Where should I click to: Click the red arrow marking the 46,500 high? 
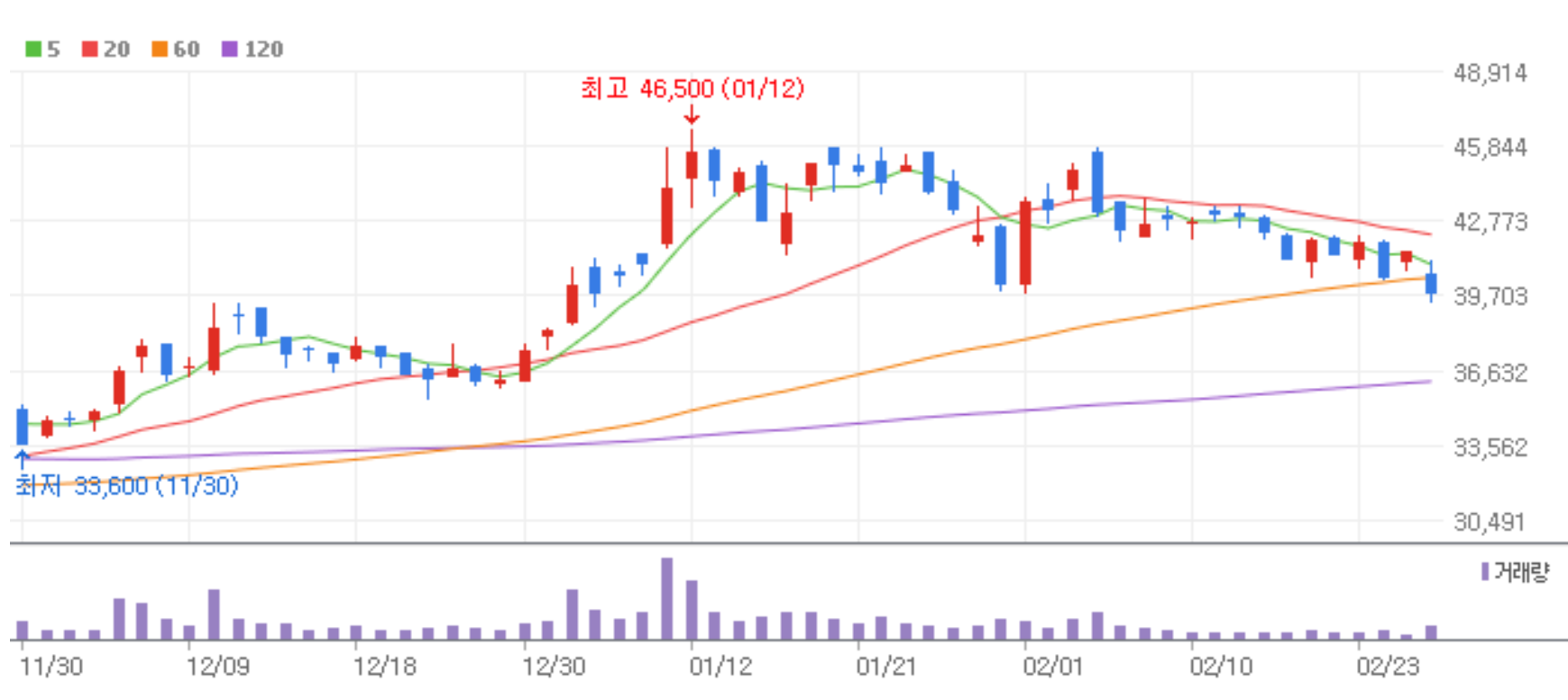point(692,115)
